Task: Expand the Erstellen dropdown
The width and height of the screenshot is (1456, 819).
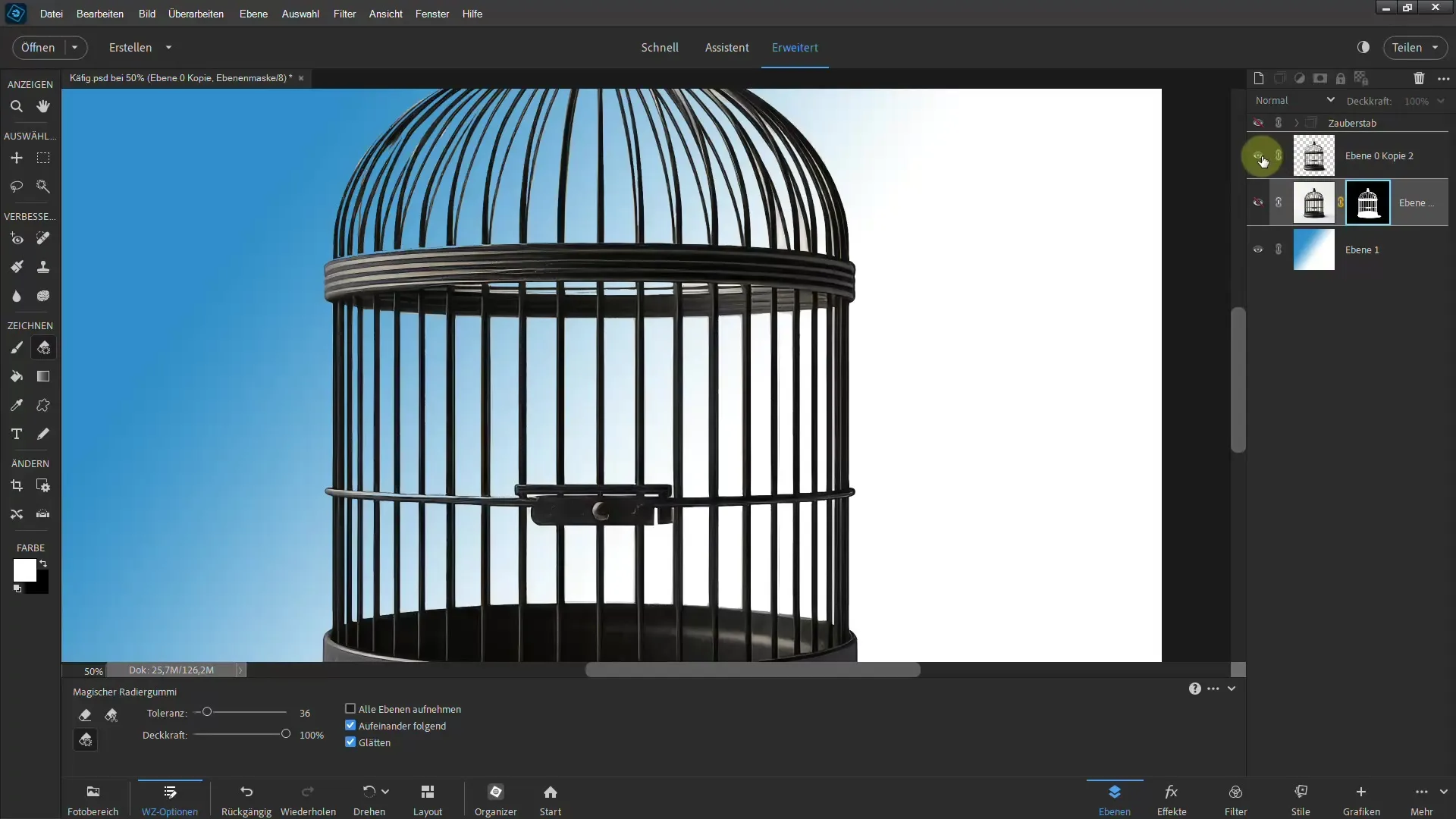Action: pos(168,47)
